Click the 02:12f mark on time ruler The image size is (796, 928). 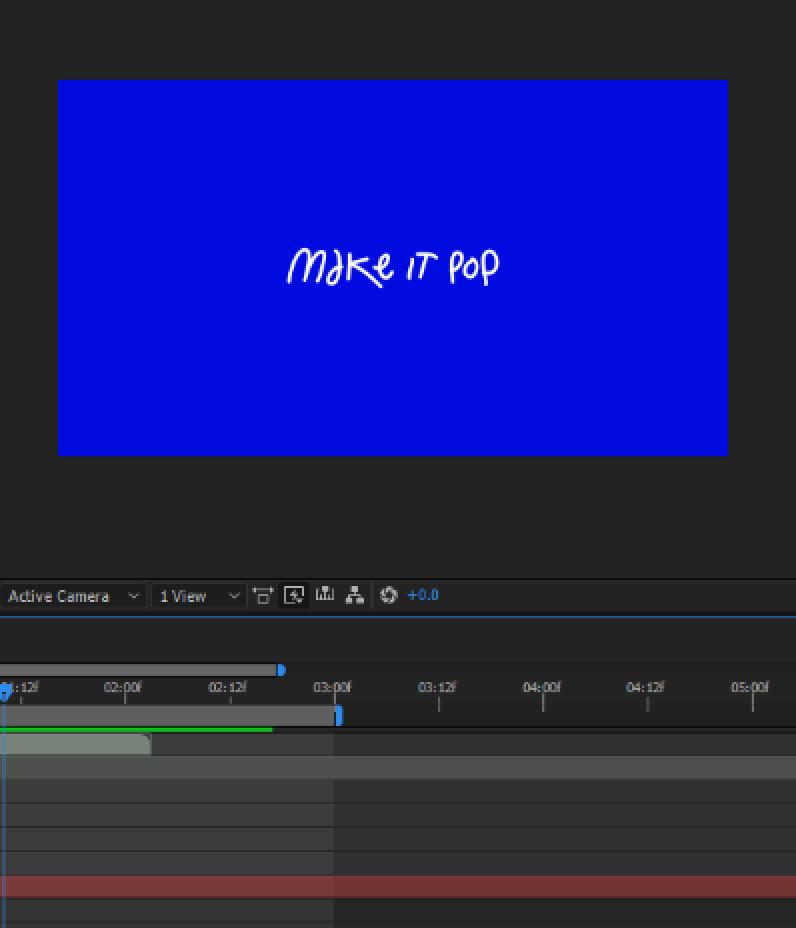tap(227, 687)
